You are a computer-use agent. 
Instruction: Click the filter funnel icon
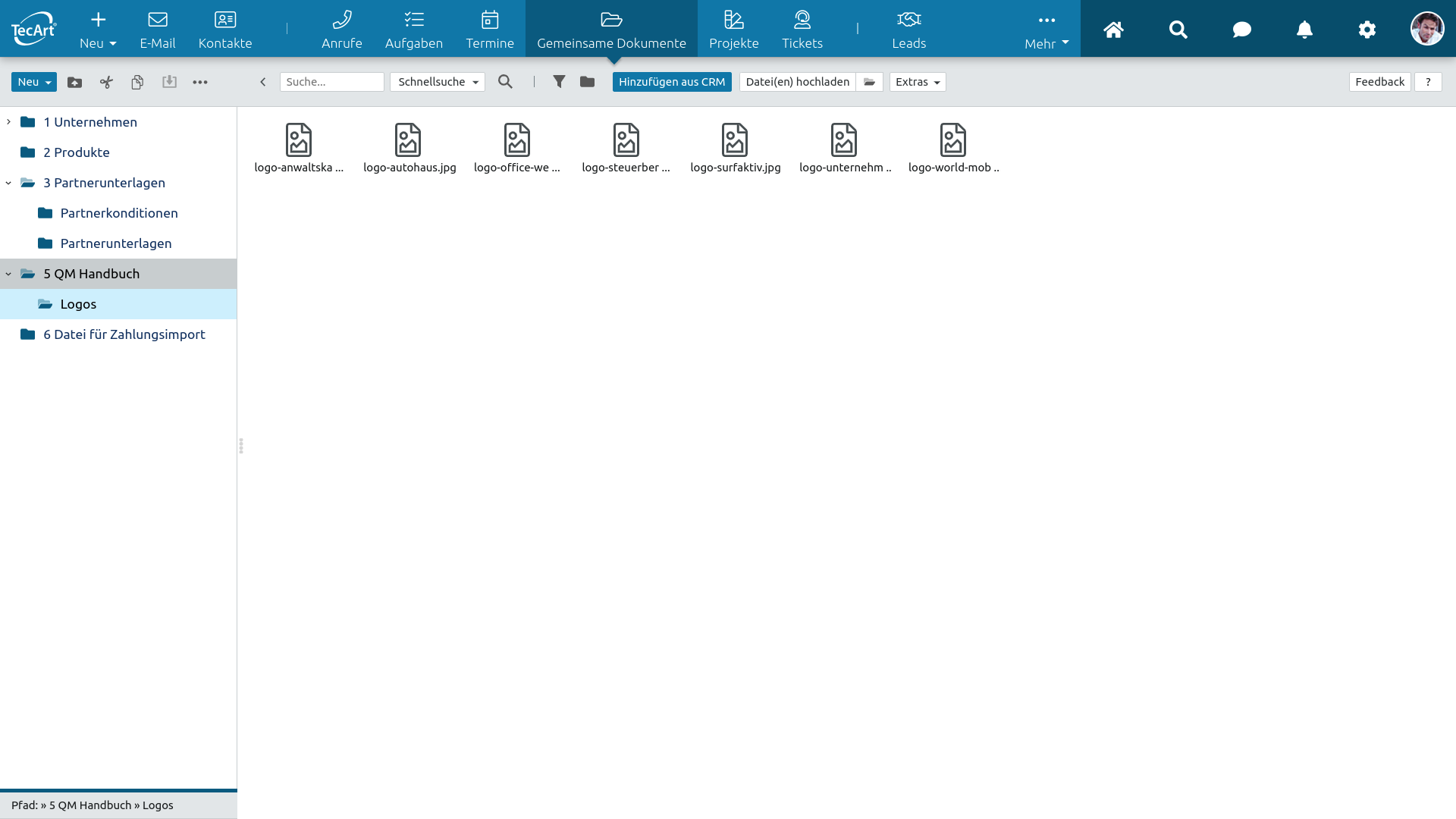click(x=559, y=82)
